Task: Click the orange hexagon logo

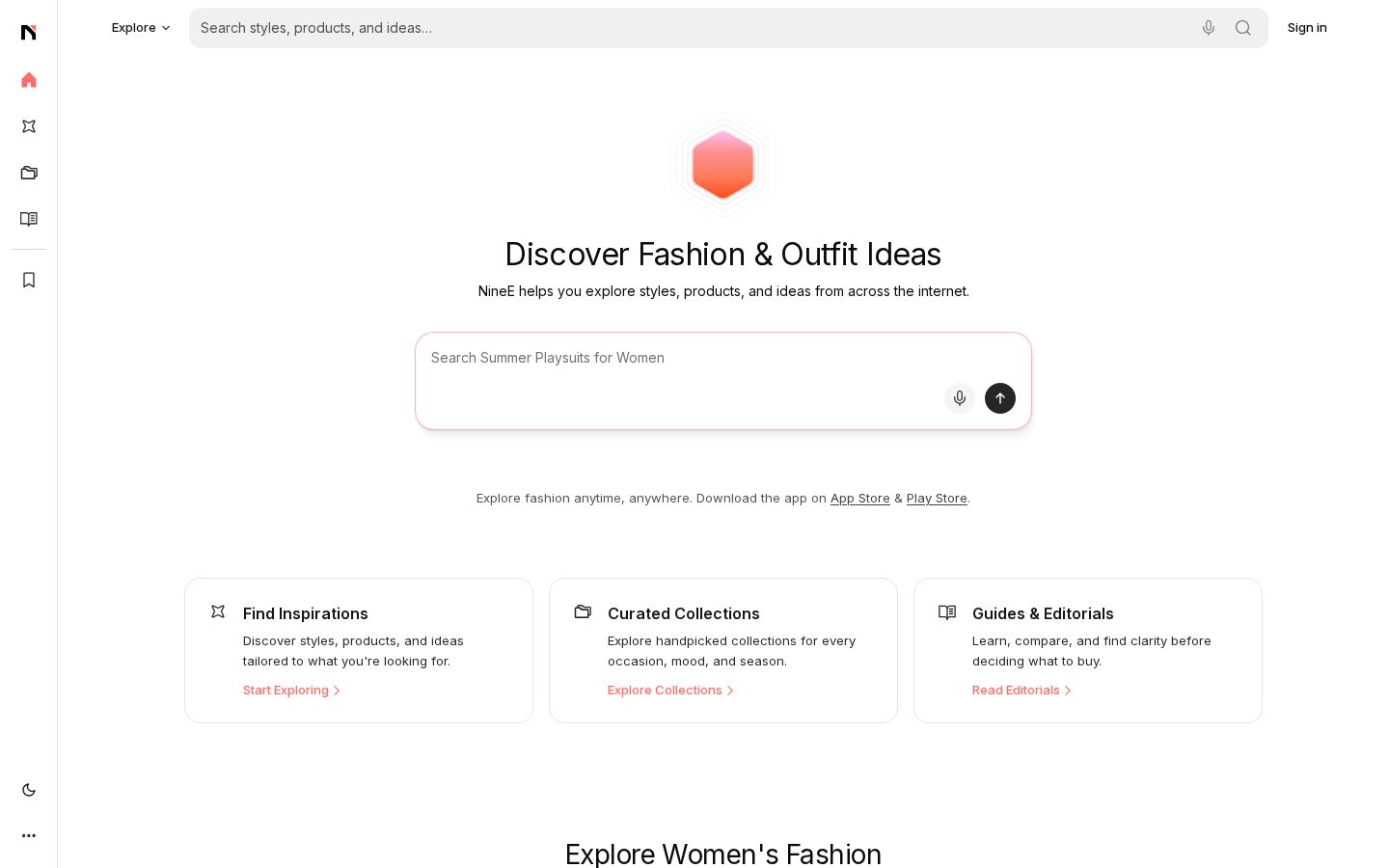Action: [723, 165]
